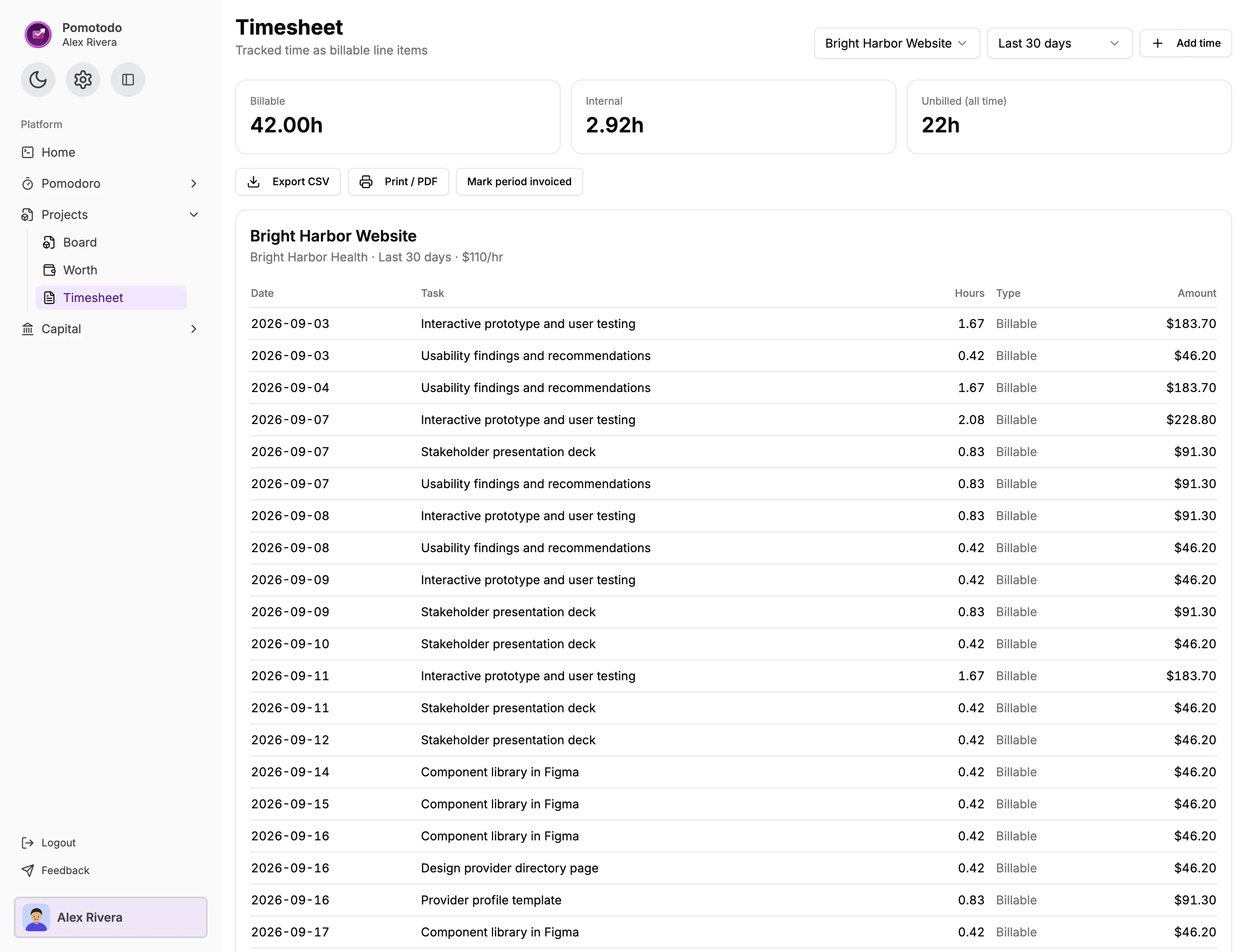
Task: Click the Logout icon
Action: coord(28,843)
